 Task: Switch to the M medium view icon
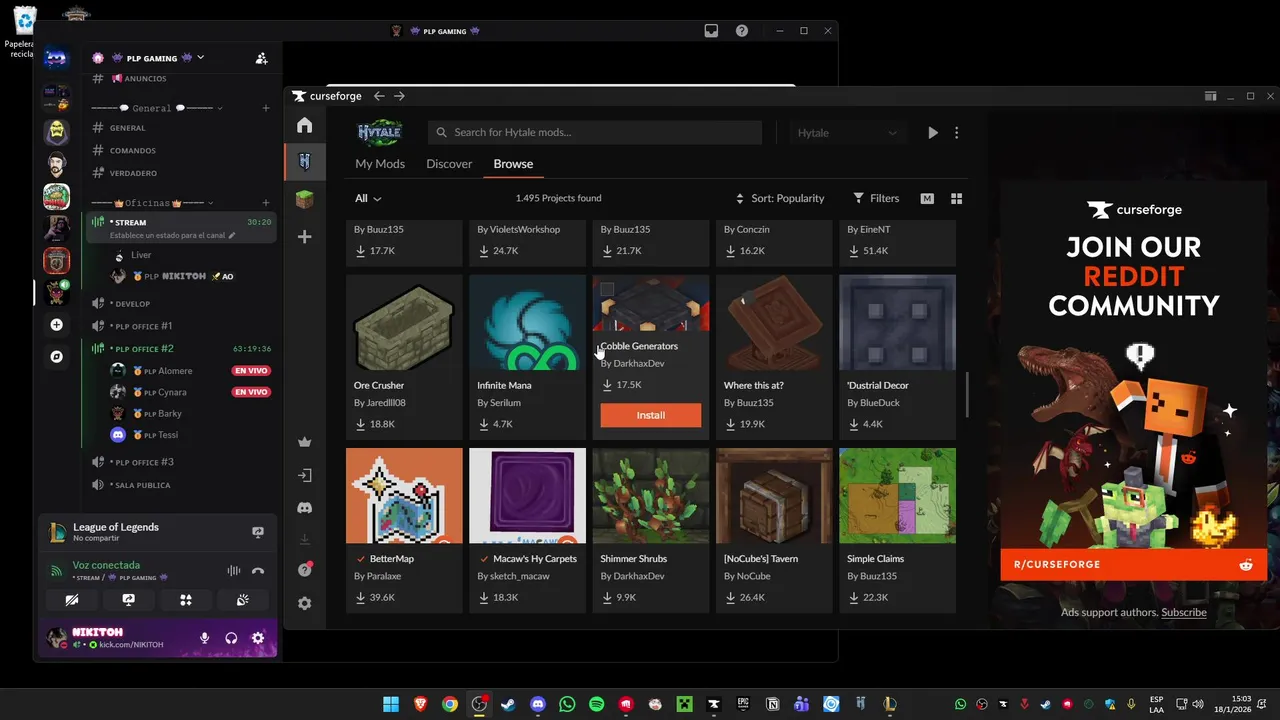[927, 199]
